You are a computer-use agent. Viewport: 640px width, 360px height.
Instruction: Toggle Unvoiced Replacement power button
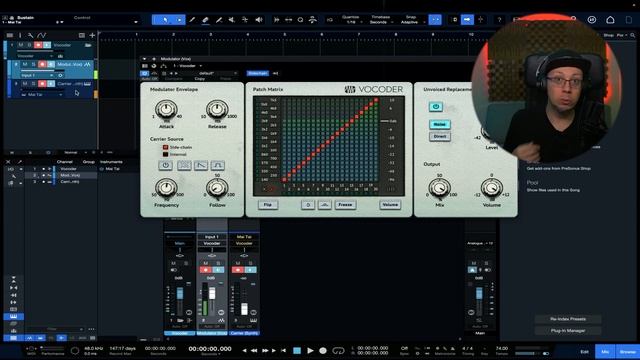pyautogui.click(x=436, y=107)
